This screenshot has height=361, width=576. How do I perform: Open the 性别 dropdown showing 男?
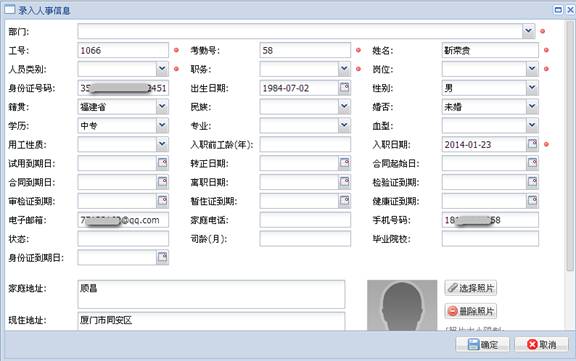click(532, 88)
